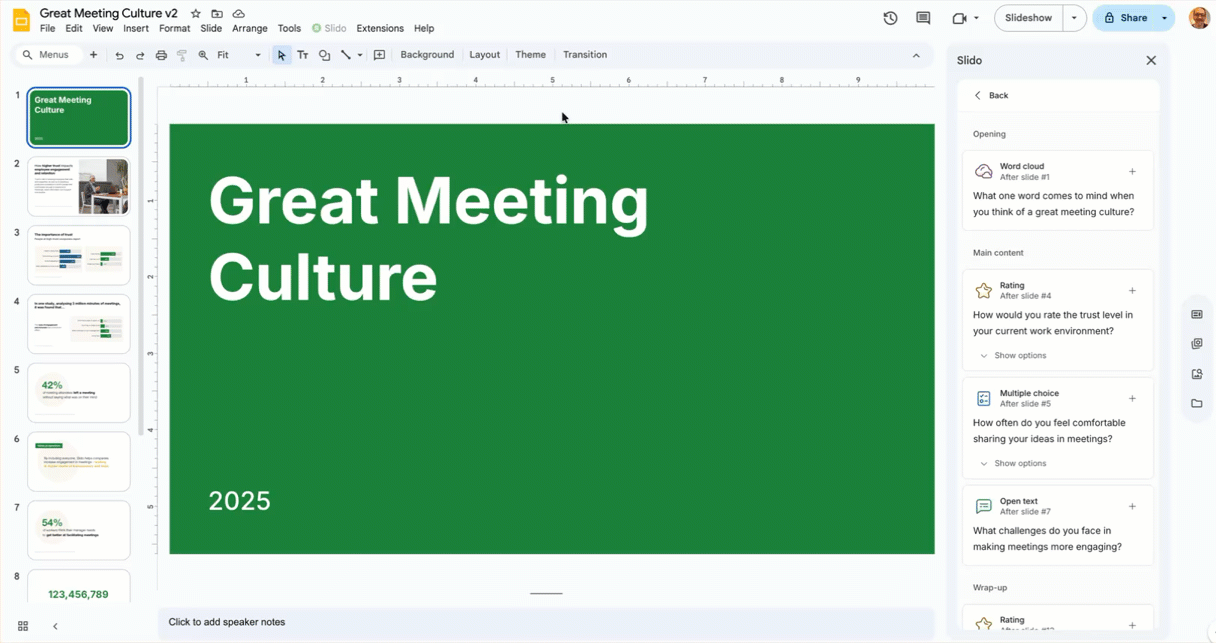Click the zoom magnifier tool
1216x643 pixels.
coord(203,55)
